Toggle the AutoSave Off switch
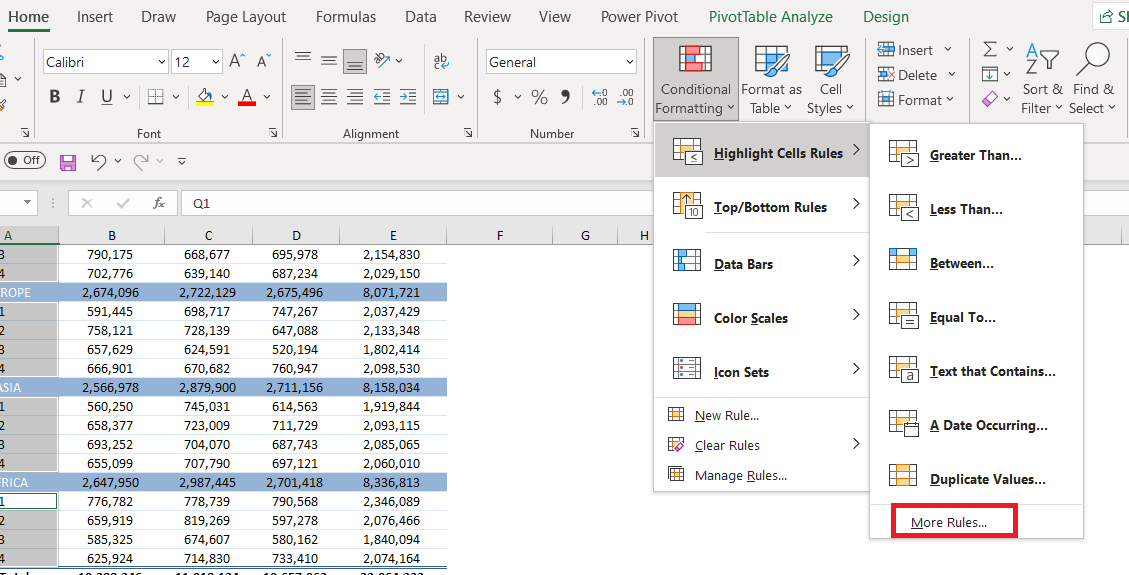The image size is (1129, 575). pyautogui.click(x=24, y=160)
